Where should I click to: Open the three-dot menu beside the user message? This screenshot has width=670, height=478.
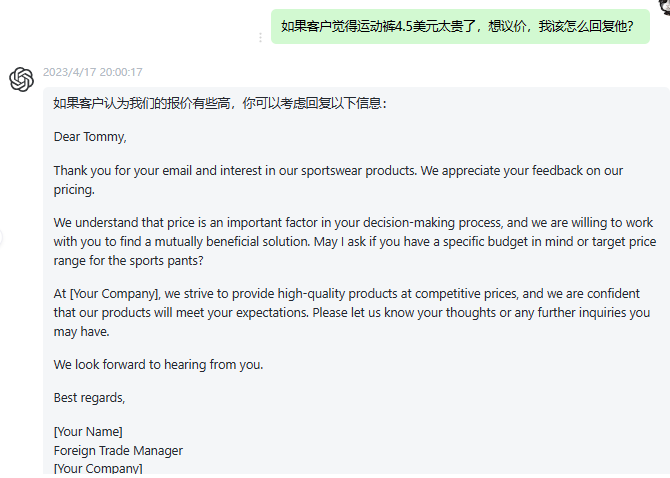pos(261,37)
